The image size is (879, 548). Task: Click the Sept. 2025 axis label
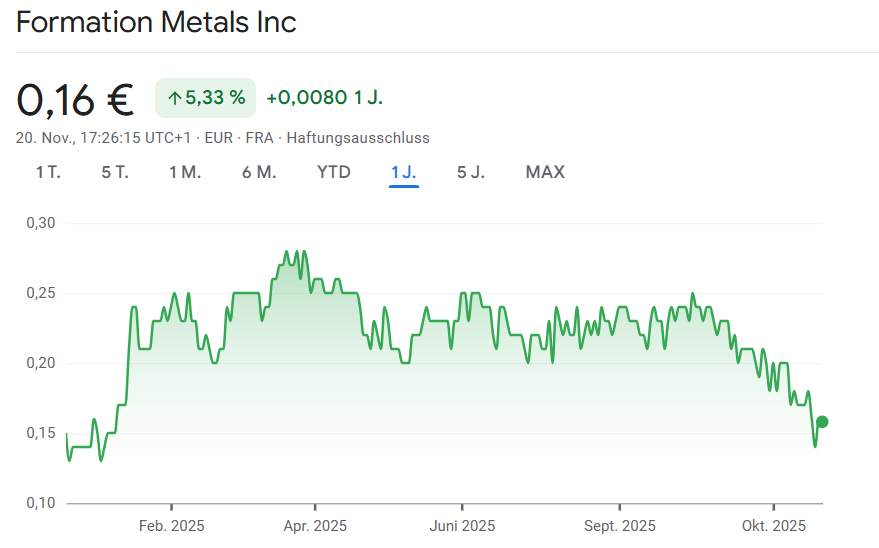[x=620, y=526]
